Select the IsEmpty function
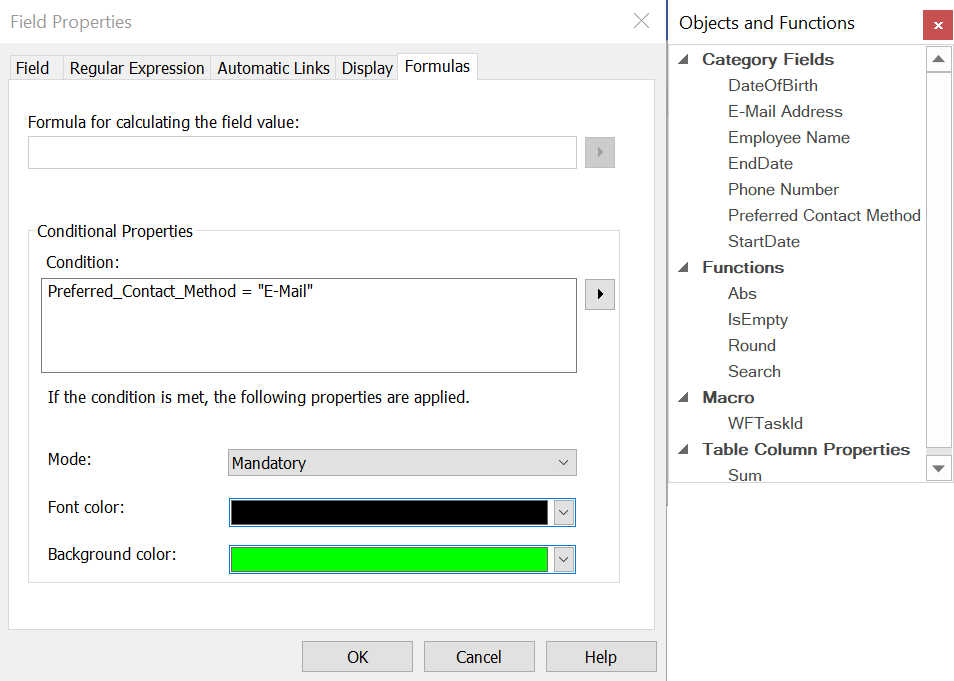The image size is (954, 681). click(757, 319)
